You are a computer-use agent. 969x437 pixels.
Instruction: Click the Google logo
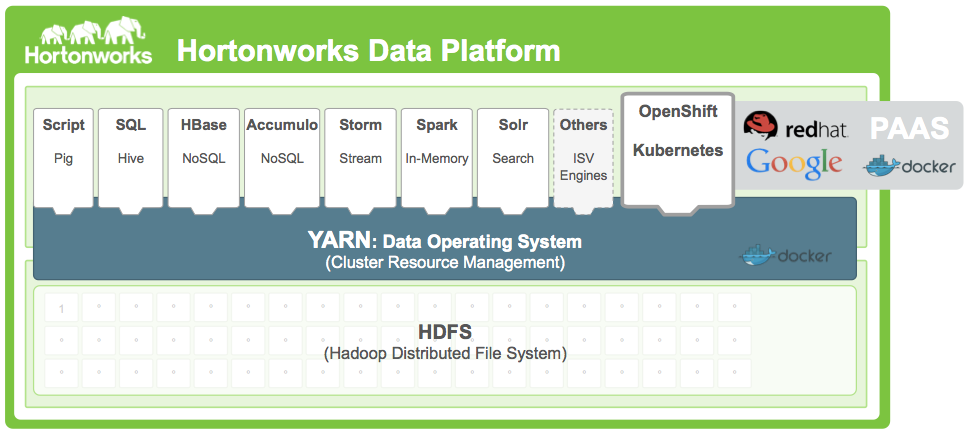click(794, 163)
